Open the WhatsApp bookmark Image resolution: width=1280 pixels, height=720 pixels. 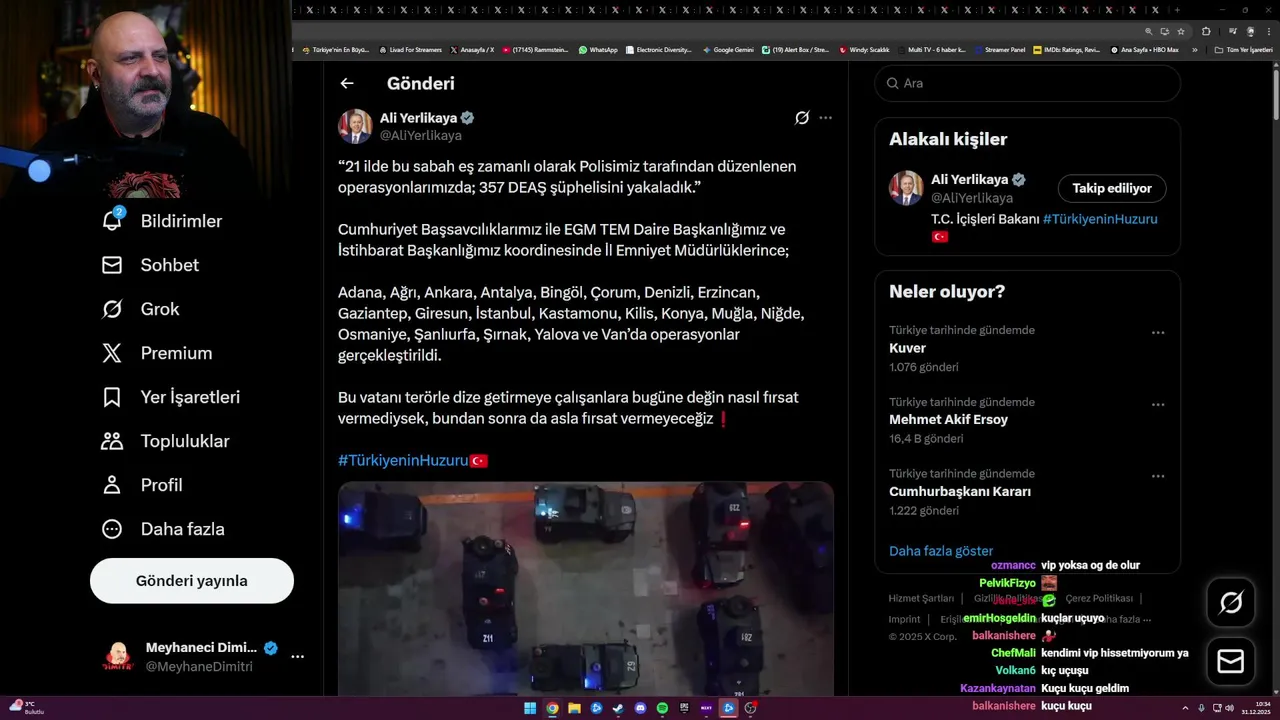point(598,50)
